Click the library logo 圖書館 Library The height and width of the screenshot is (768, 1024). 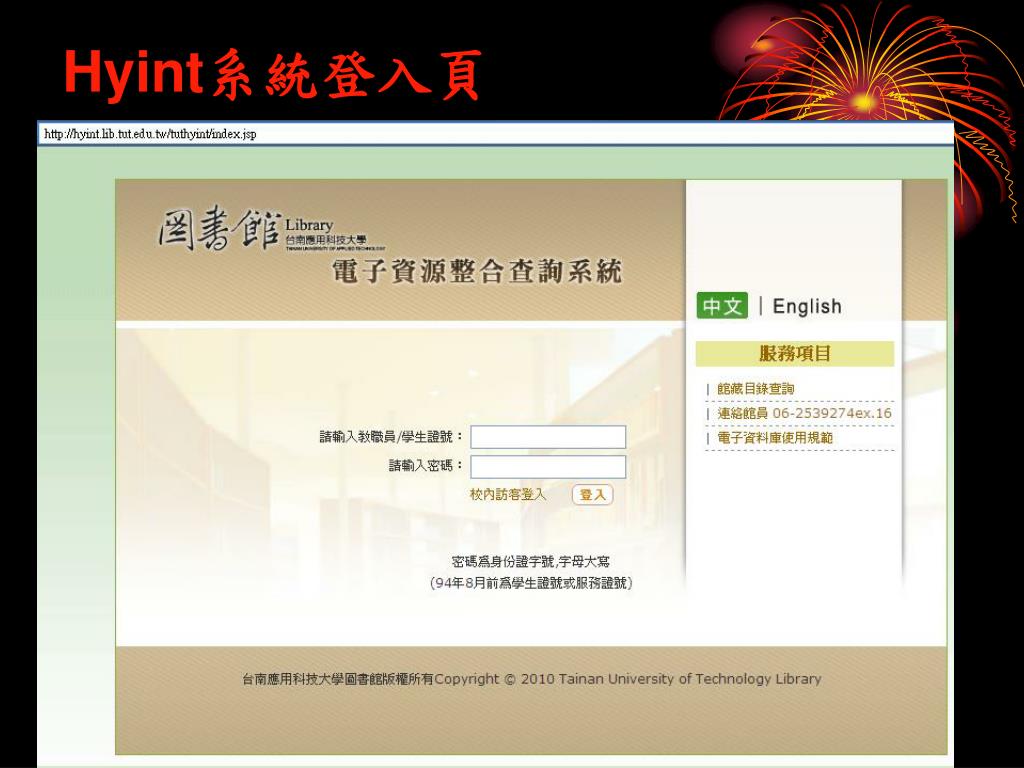point(271,229)
